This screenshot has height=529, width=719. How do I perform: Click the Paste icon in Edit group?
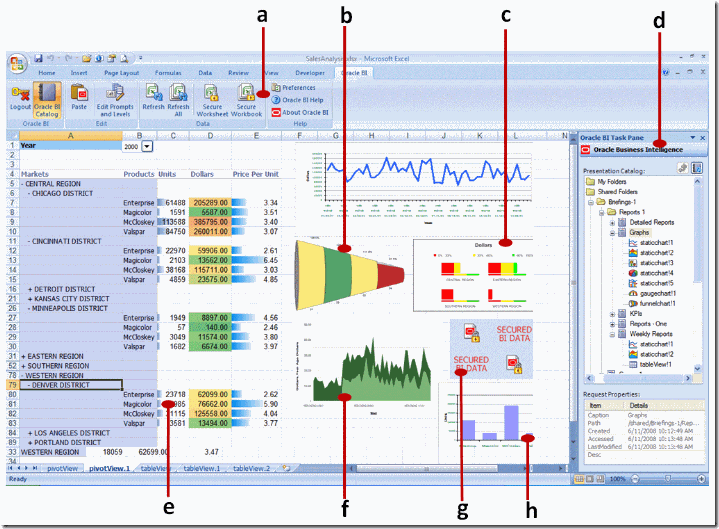tap(79, 93)
